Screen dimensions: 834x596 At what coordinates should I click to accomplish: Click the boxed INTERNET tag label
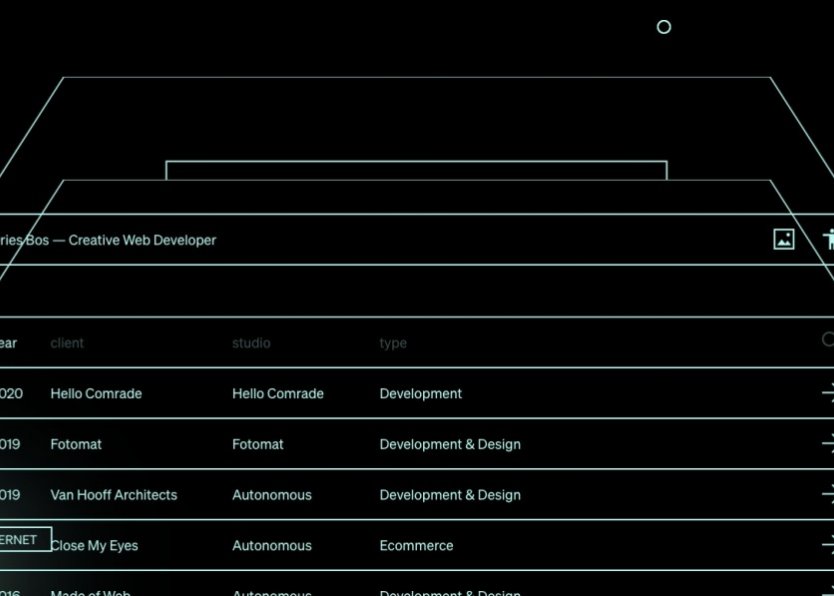click(x=22, y=540)
